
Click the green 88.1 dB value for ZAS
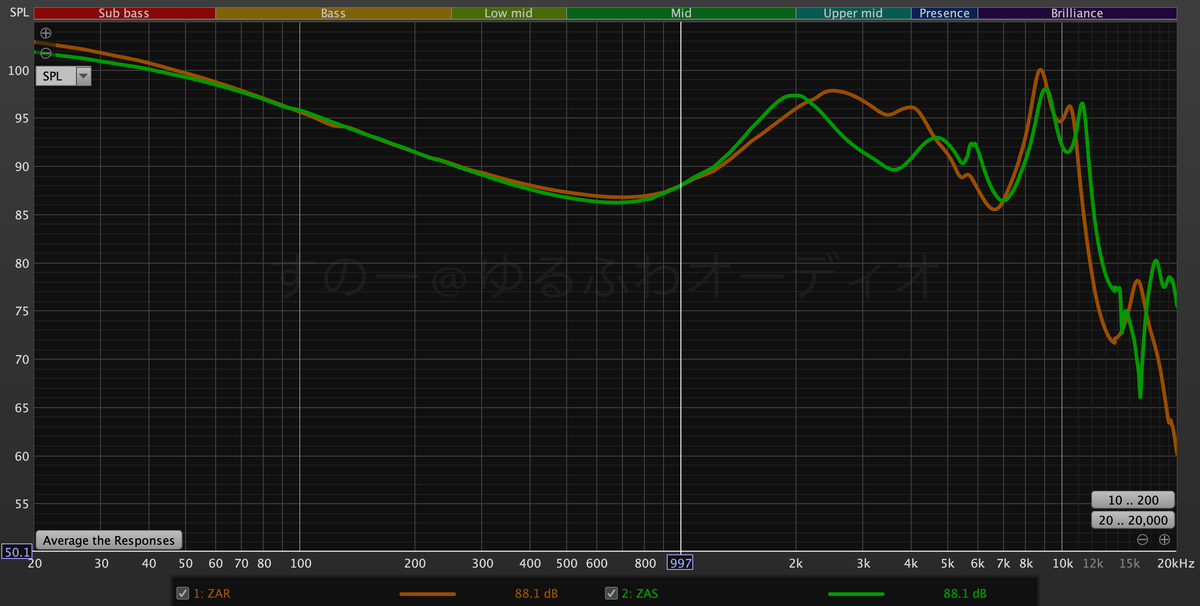965,594
